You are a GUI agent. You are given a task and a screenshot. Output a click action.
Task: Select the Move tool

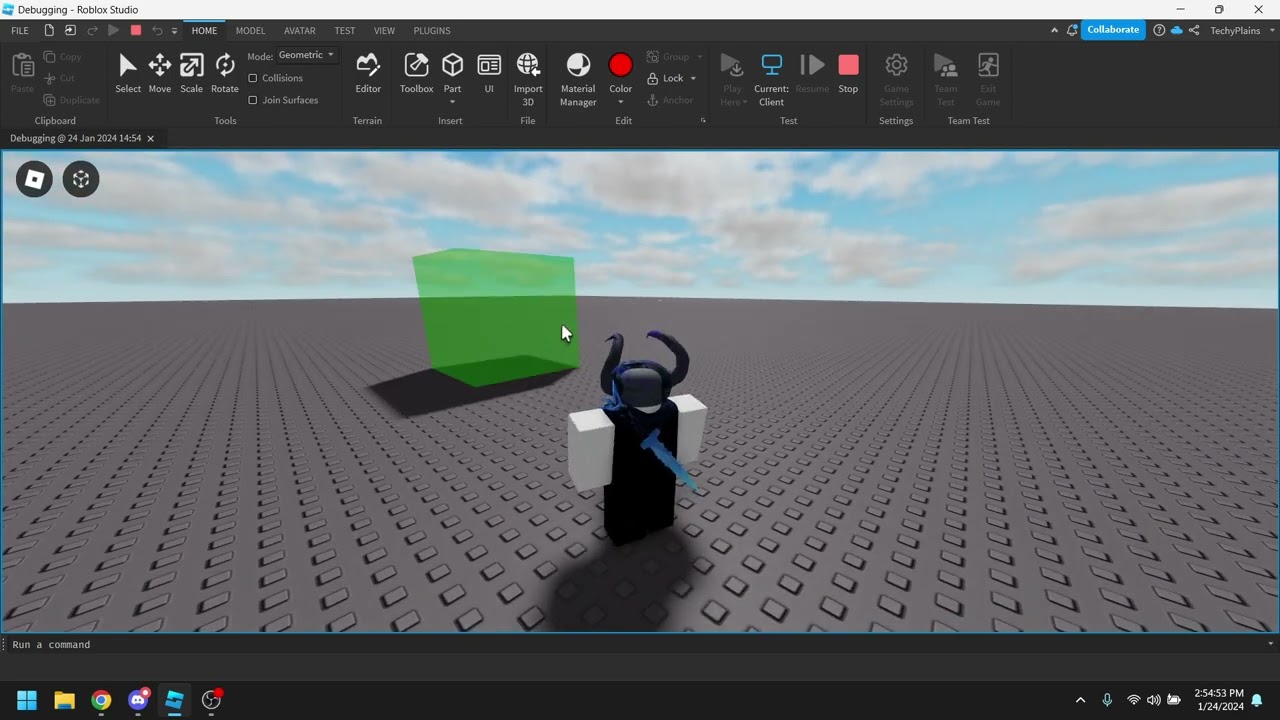pyautogui.click(x=160, y=74)
